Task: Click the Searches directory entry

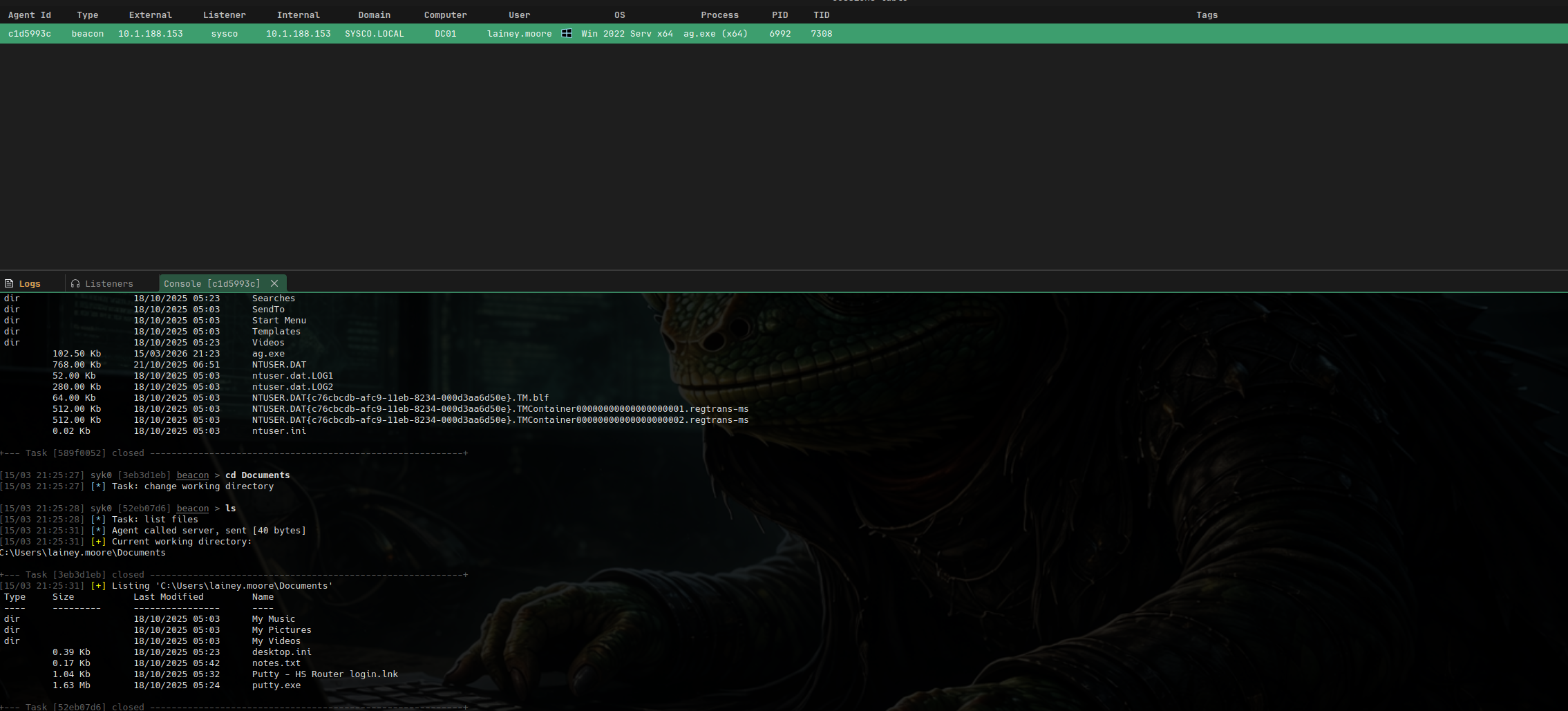Action: click(x=274, y=298)
